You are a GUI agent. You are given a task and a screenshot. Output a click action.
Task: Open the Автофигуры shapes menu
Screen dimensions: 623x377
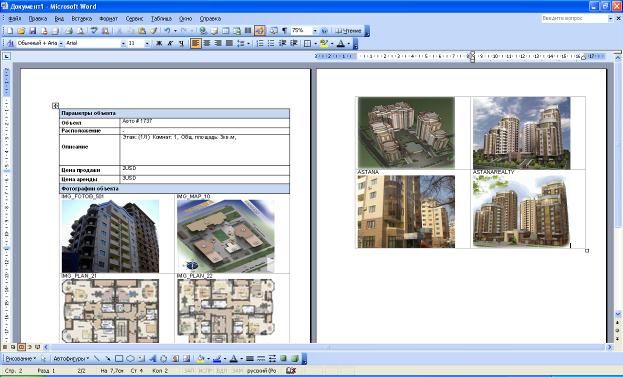72,359
